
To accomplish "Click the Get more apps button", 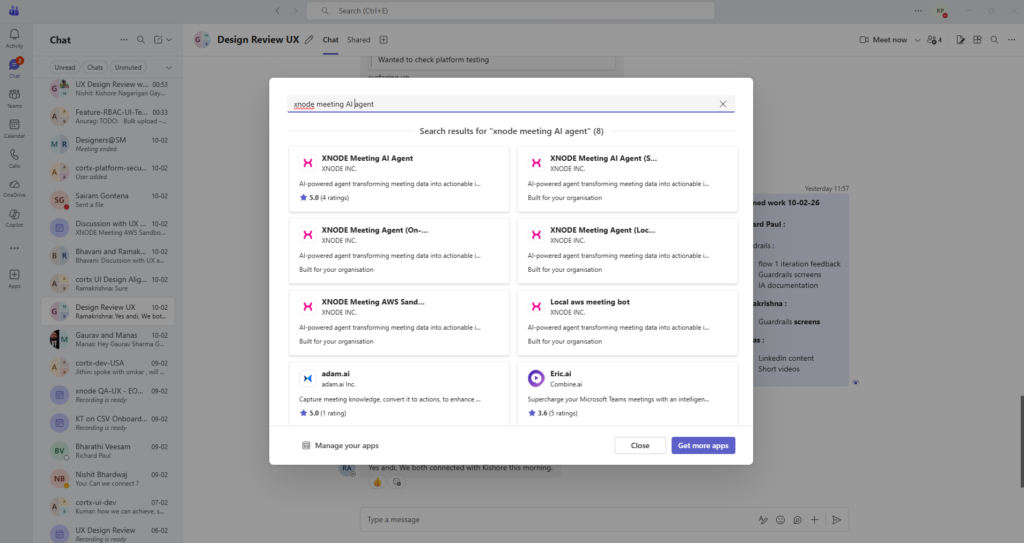I will coord(703,445).
